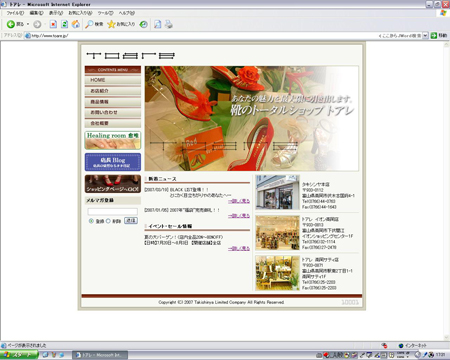Open the Search magnifier toolbar icon

tap(89, 24)
